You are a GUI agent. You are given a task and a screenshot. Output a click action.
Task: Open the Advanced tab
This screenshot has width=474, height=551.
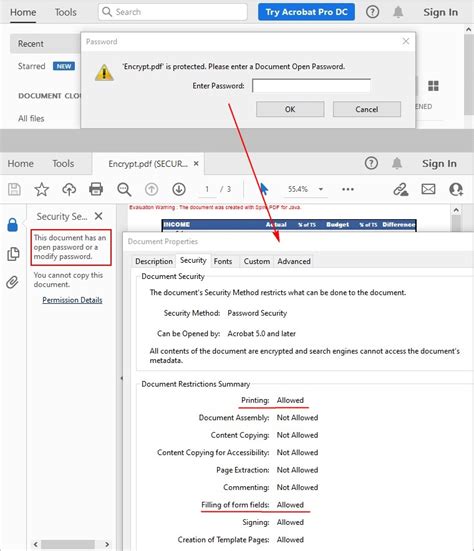(x=294, y=261)
